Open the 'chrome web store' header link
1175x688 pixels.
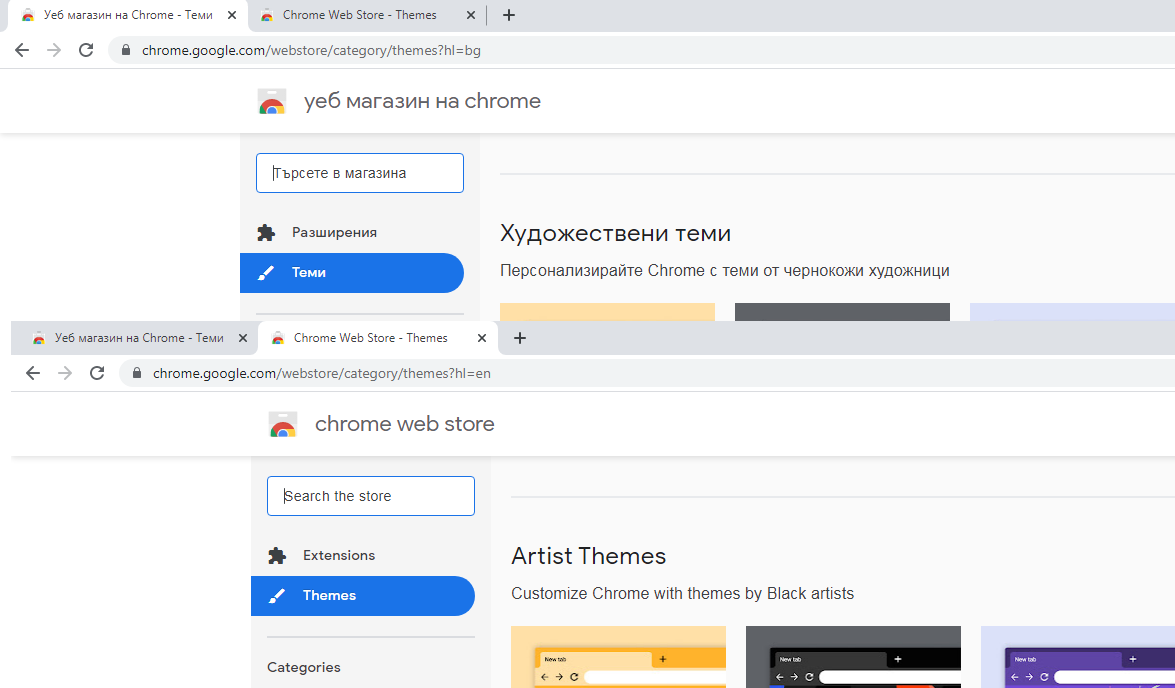(x=405, y=424)
